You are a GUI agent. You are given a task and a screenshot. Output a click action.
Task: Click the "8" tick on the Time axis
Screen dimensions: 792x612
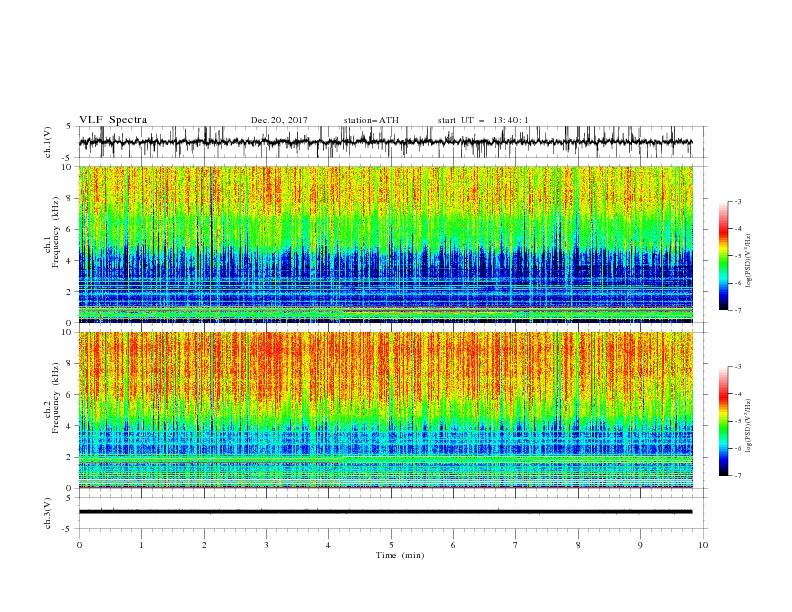[x=578, y=545]
